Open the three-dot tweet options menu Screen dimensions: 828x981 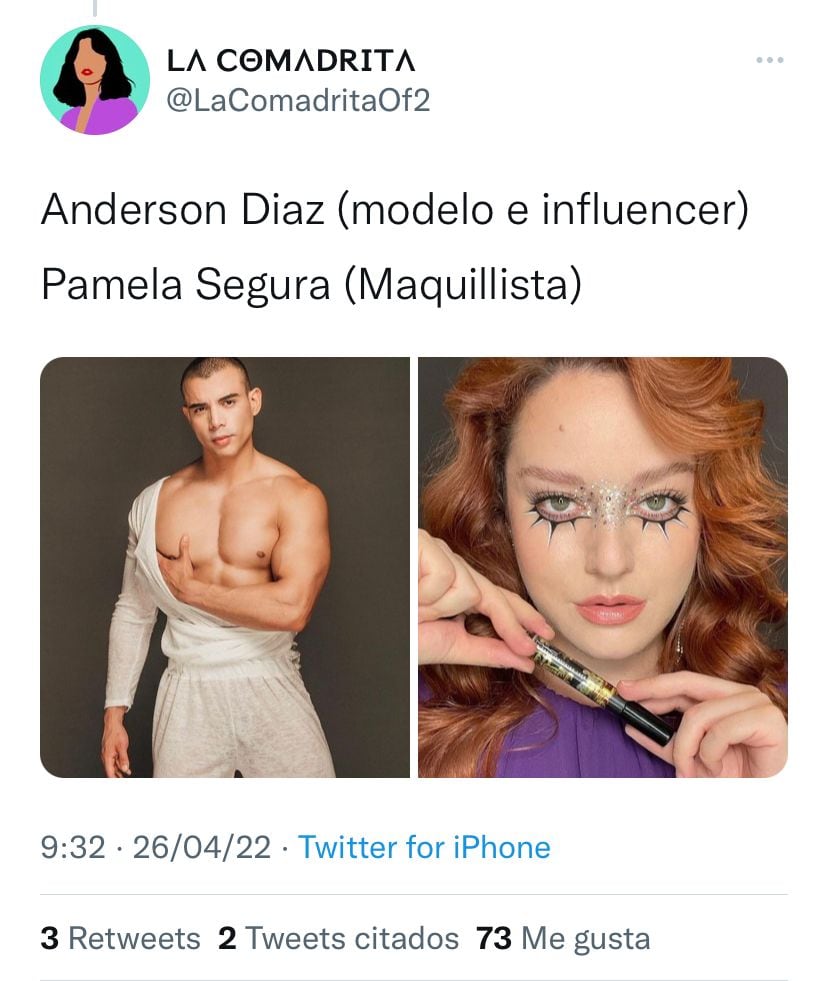(770, 60)
